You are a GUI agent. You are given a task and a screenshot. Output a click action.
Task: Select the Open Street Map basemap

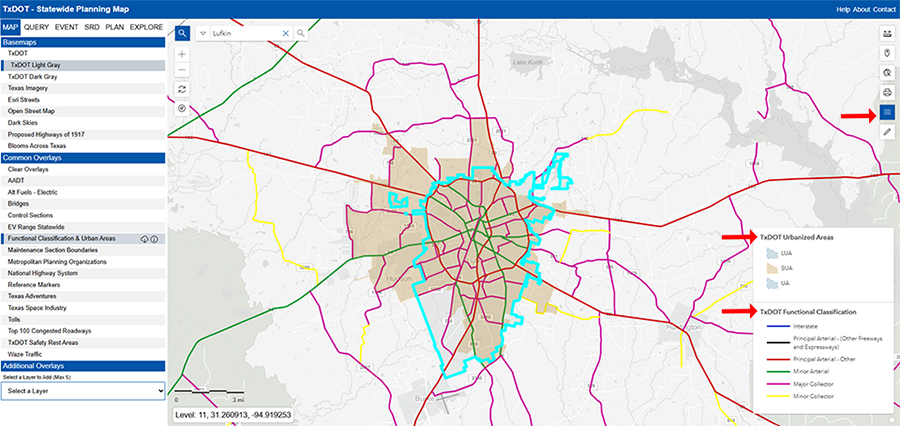83,111
